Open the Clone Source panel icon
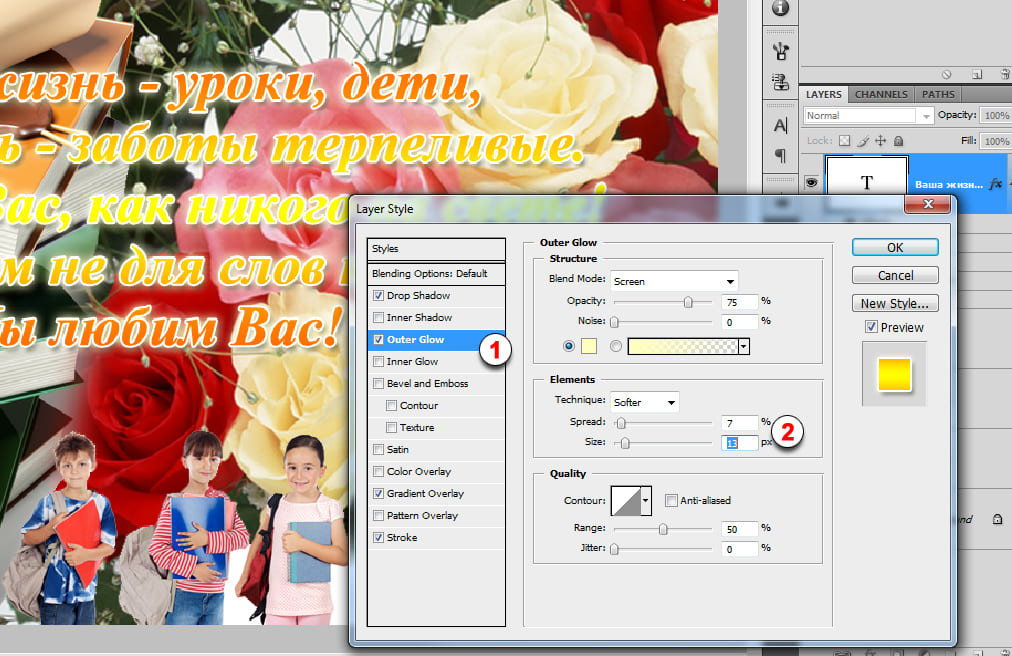Viewport: 1012px width, 656px height. (x=780, y=81)
